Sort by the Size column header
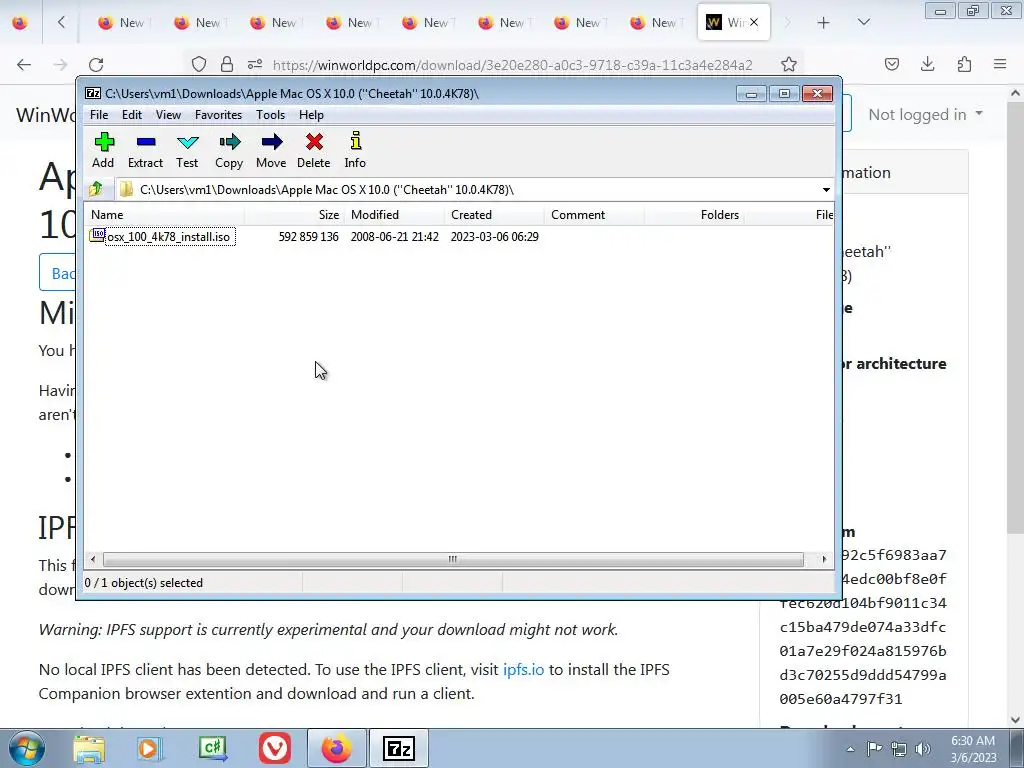 (x=295, y=215)
